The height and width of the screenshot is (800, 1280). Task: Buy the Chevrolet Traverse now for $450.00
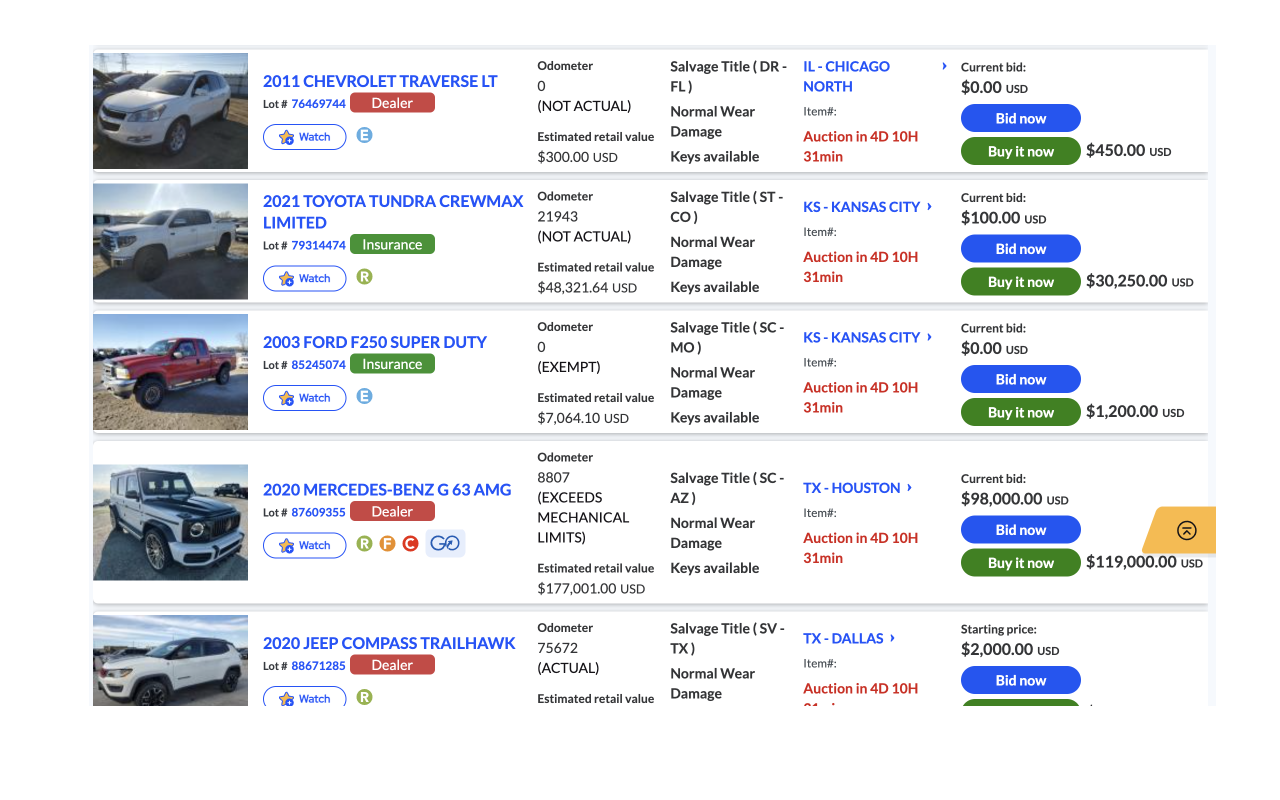pos(1021,151)
